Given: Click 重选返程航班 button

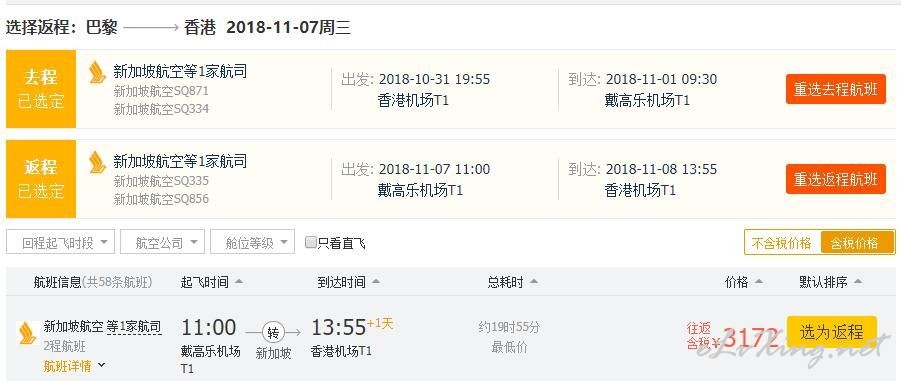Looking at the screenshot, I should point(836,179).
